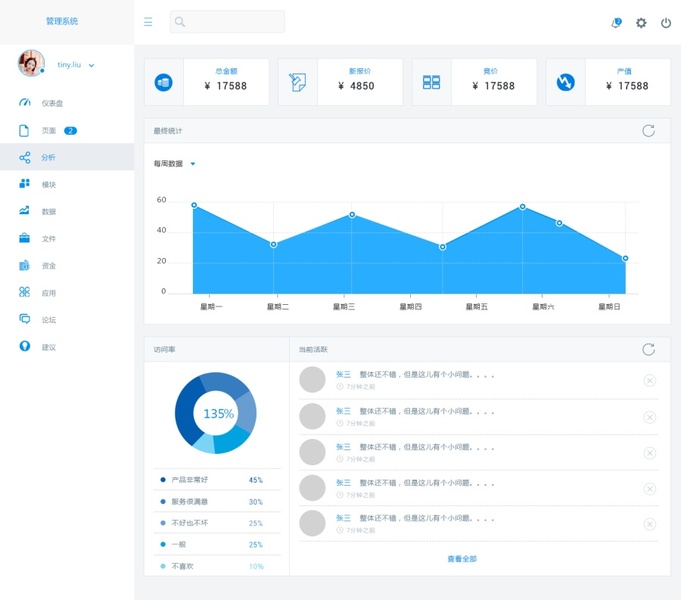Click the 访问率 panel title
This screenshot has width=681, height=600.
point(164,349)
